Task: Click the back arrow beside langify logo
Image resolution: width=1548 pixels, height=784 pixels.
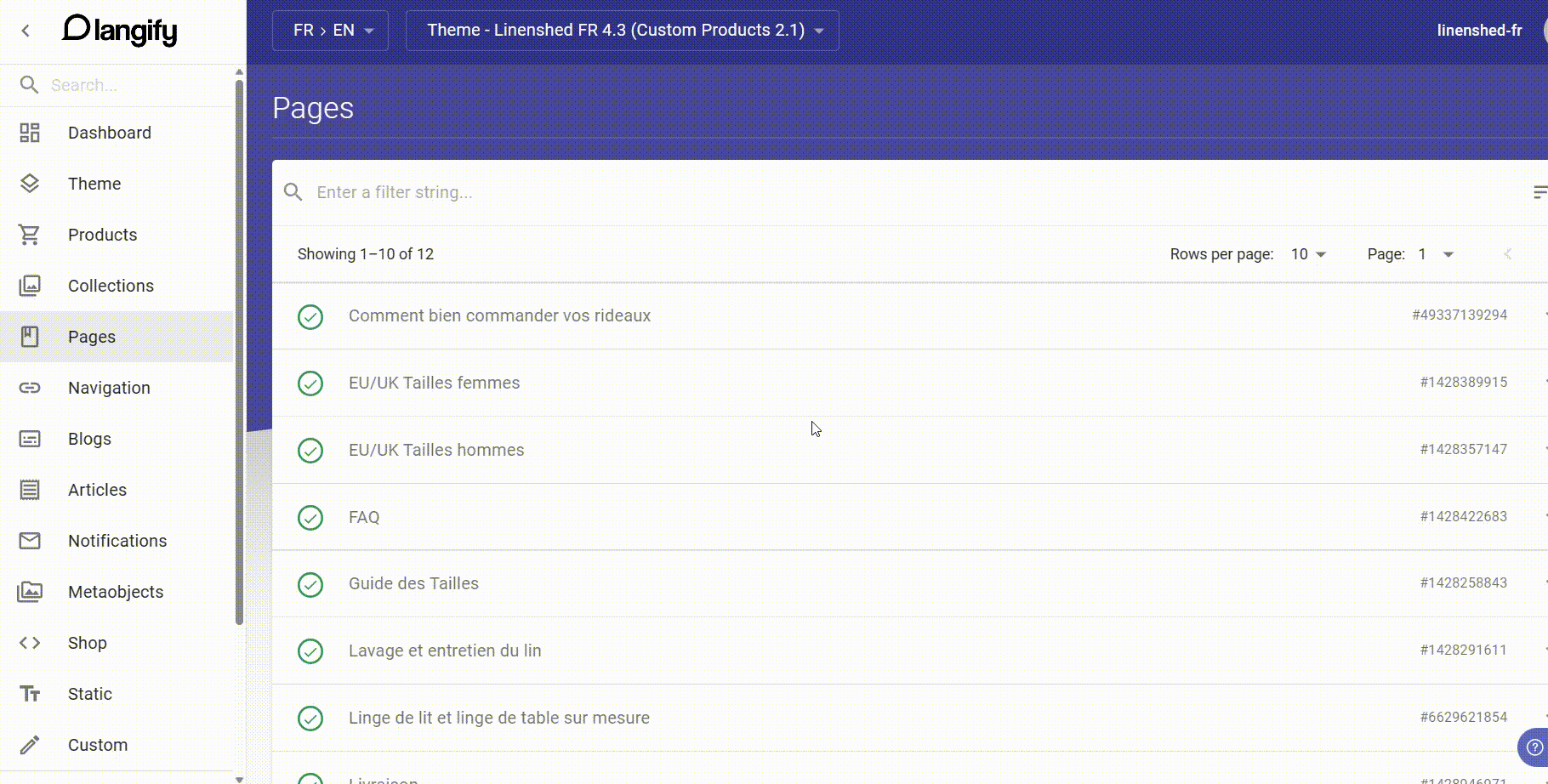Action: click(26, 31)
